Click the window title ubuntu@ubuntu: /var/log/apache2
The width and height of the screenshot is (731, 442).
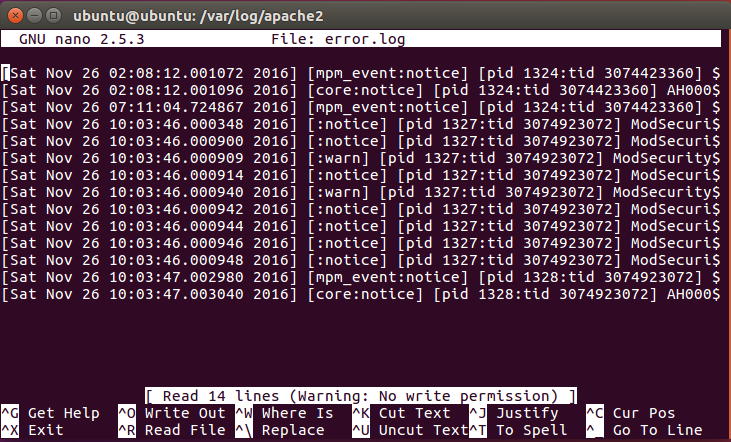198,16
